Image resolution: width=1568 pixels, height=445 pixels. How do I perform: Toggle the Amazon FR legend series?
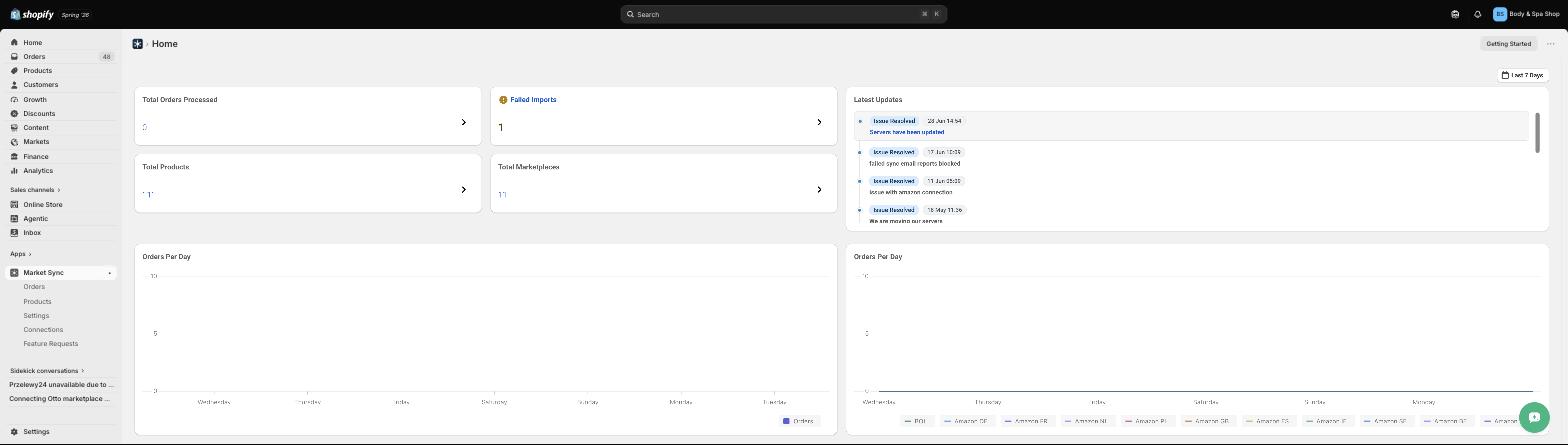click(x=1027, y=421)
